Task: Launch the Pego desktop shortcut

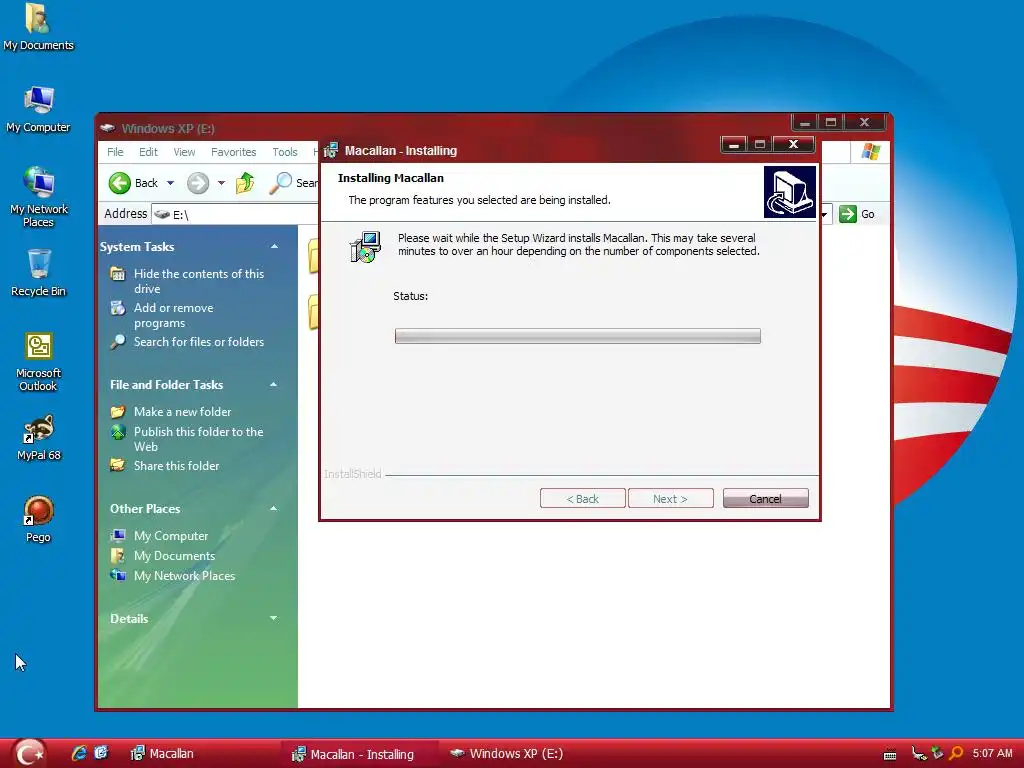Action: tap(39, 519)
